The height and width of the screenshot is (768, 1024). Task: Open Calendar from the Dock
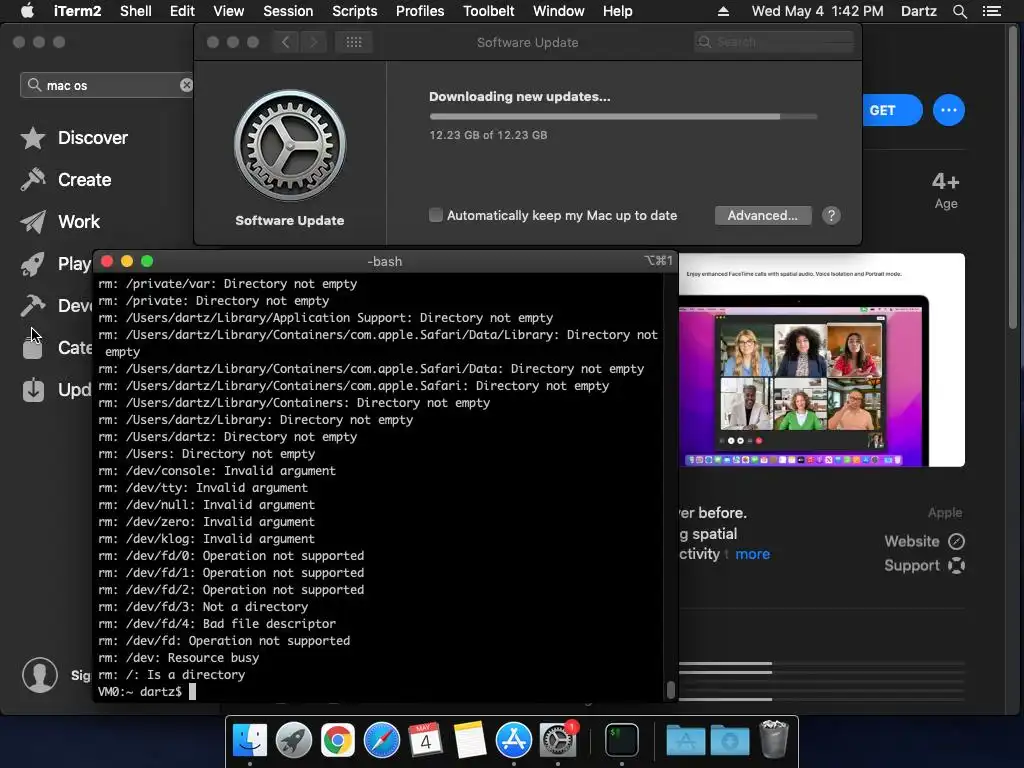click(x=425, y=740)
